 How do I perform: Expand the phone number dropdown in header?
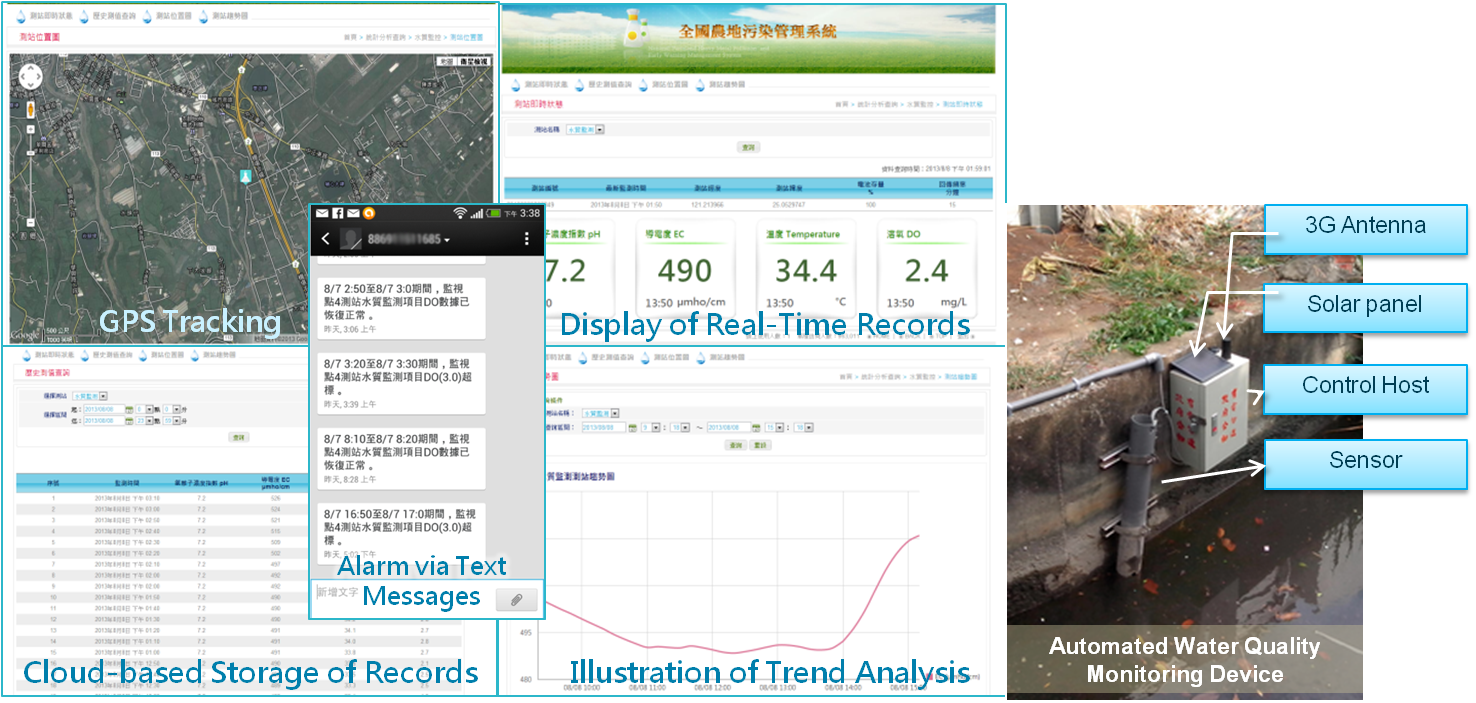[x=446, y=240]
